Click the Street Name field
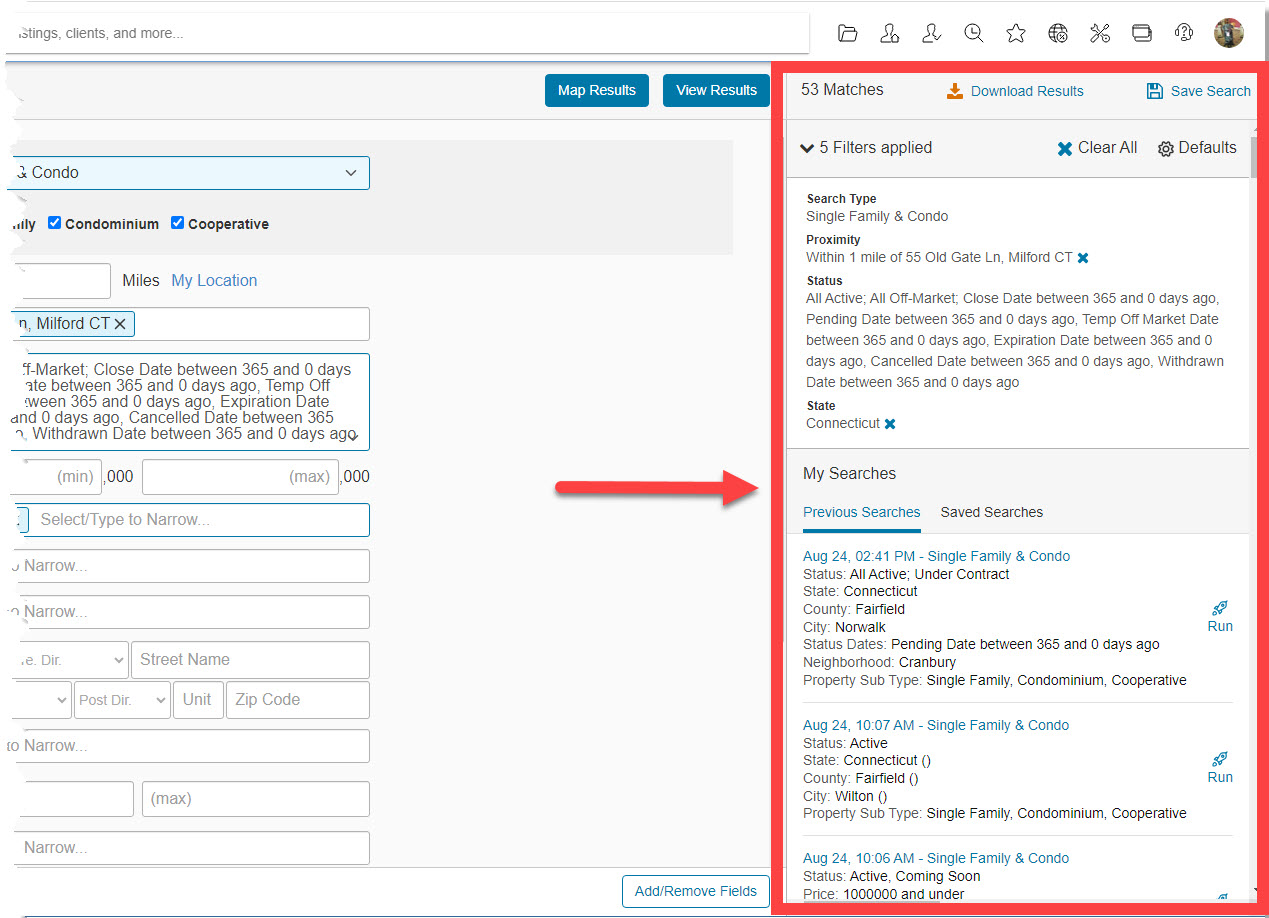Image resolution: width=1269 pixels, height=918 pixels. click(x=250, y=660)
